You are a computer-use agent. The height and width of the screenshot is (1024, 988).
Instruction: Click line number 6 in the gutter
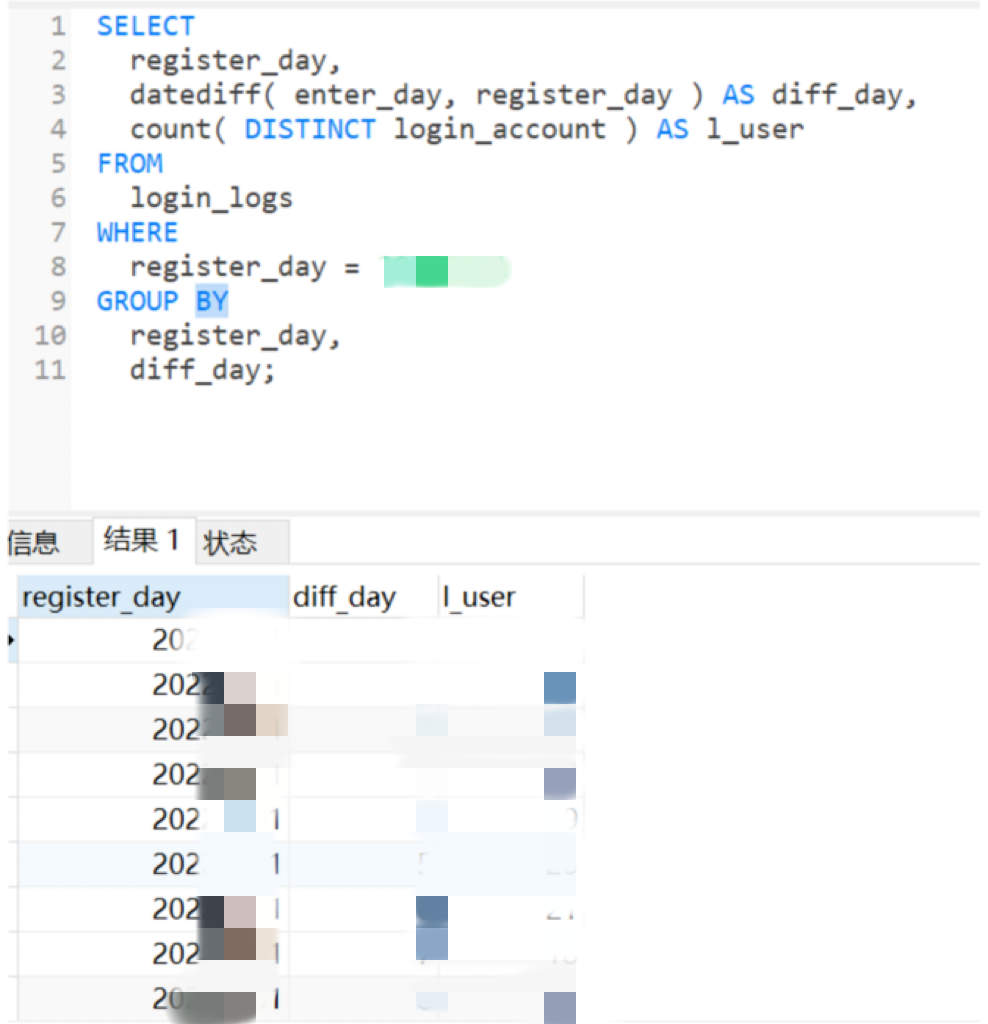point(58,198)
